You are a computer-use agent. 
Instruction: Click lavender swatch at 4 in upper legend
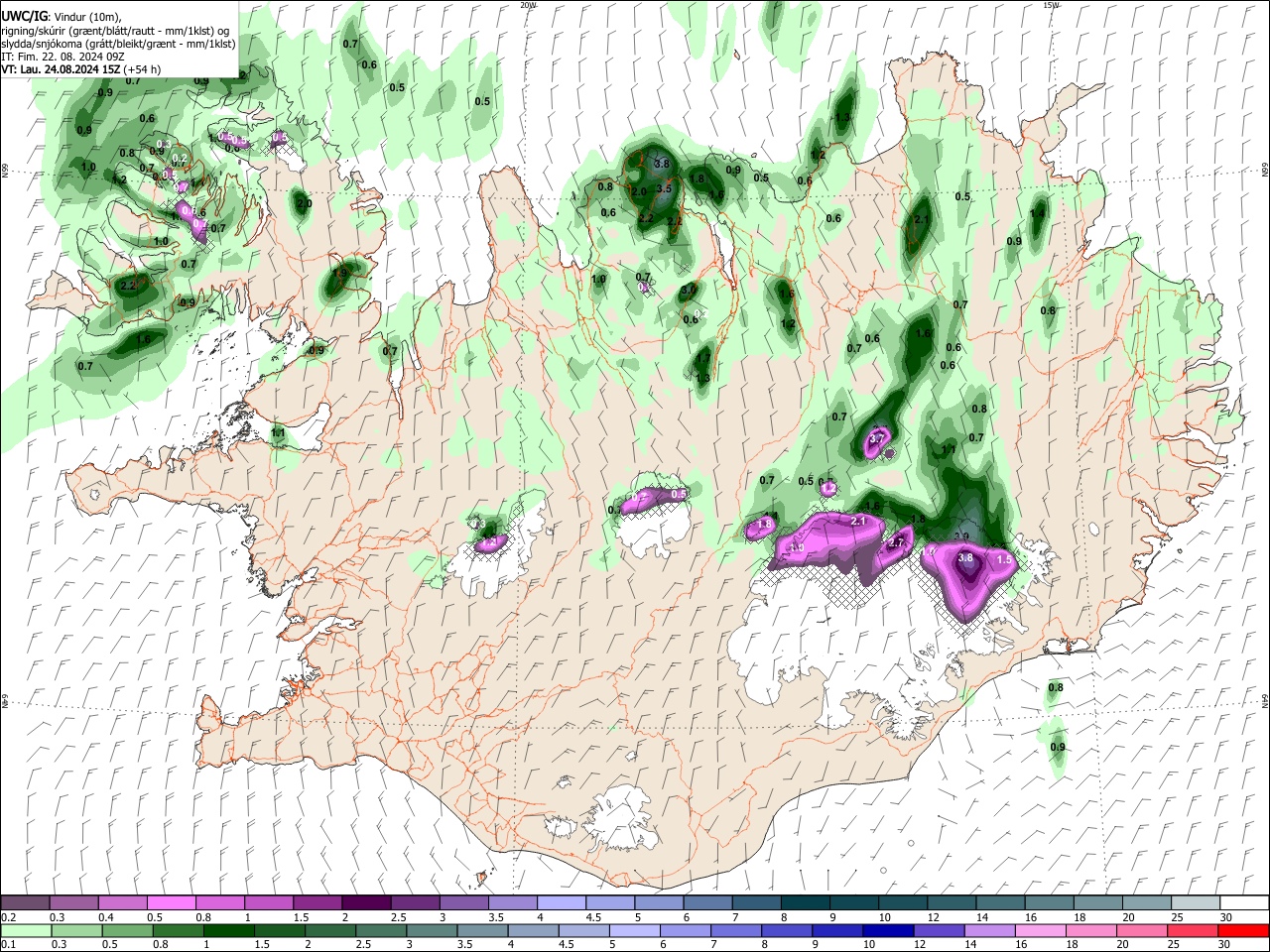pos(561,903)
